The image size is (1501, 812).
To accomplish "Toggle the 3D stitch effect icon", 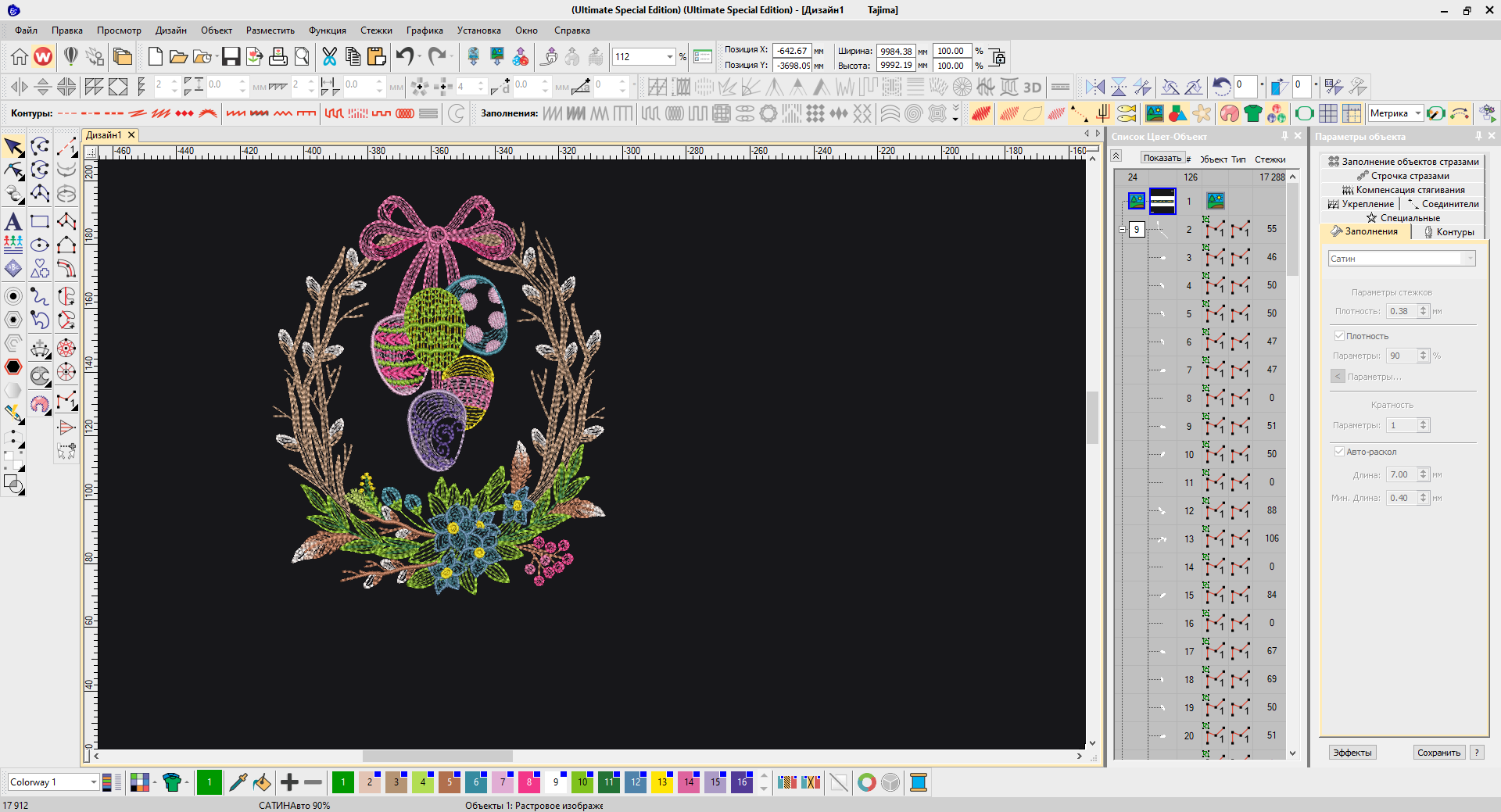I will (x=1033, y=87).
